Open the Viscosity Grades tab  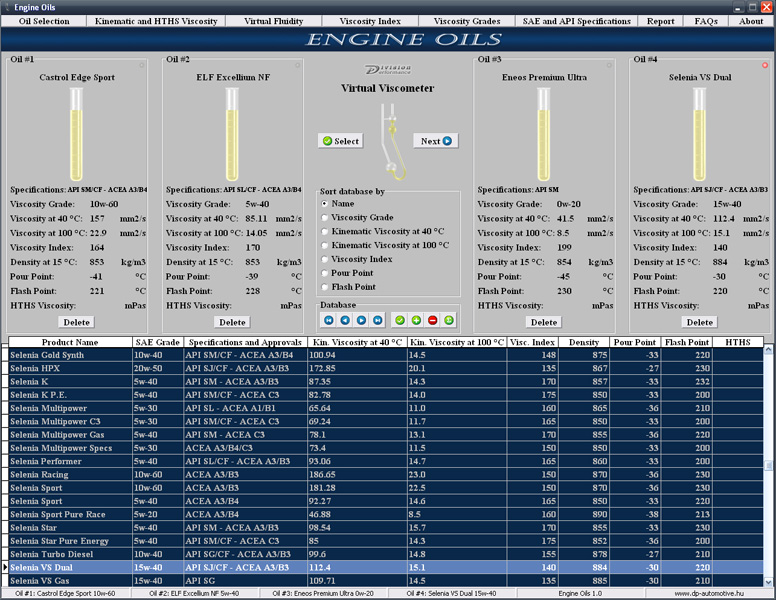pyautogui.click(x=467, y=21)
